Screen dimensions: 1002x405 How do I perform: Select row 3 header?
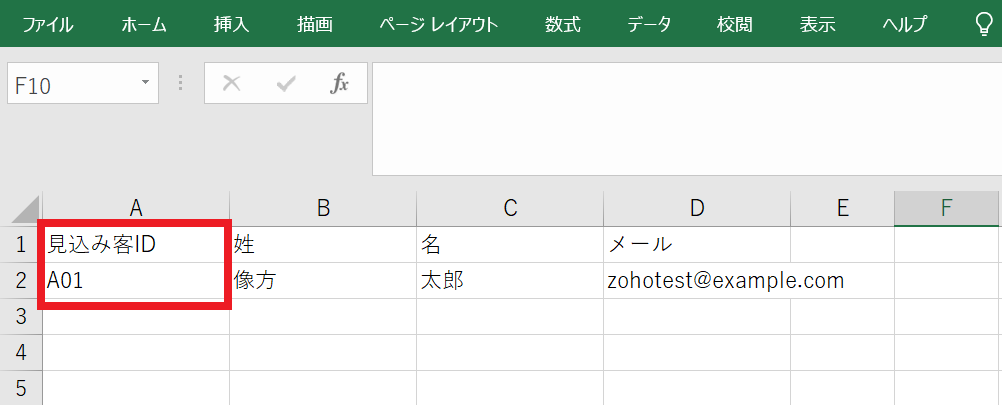[x=21, y=316]
